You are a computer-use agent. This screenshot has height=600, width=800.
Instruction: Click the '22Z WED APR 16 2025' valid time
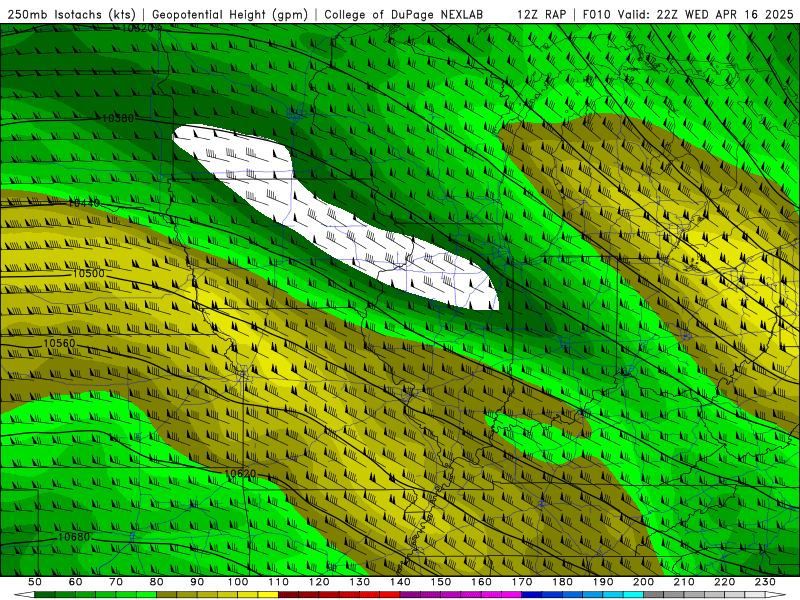[725, 14]
